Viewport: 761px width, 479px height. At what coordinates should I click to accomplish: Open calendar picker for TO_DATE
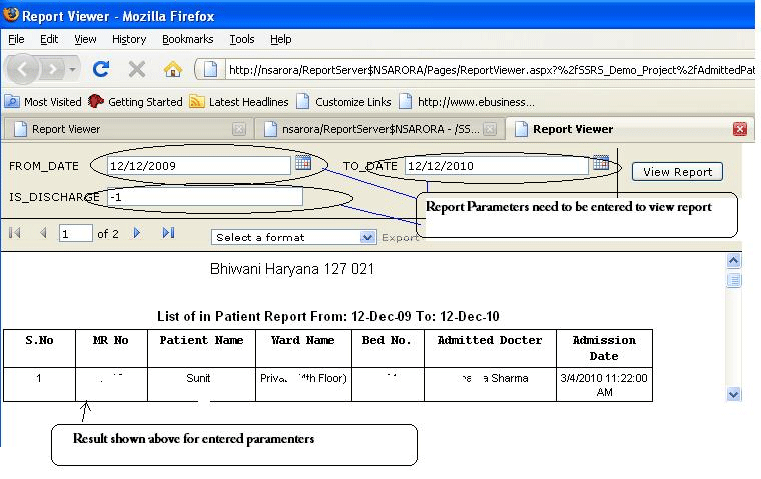601,163
